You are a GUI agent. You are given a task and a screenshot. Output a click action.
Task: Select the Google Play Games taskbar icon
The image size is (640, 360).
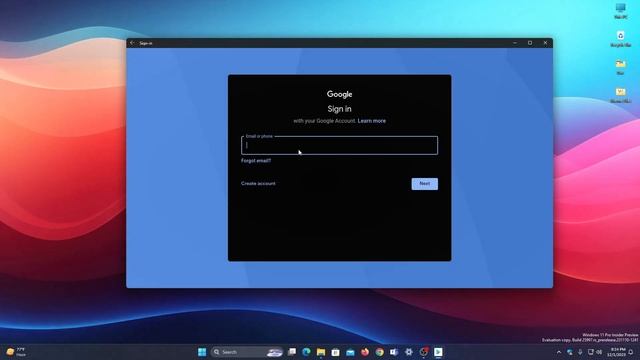point(438,352)
